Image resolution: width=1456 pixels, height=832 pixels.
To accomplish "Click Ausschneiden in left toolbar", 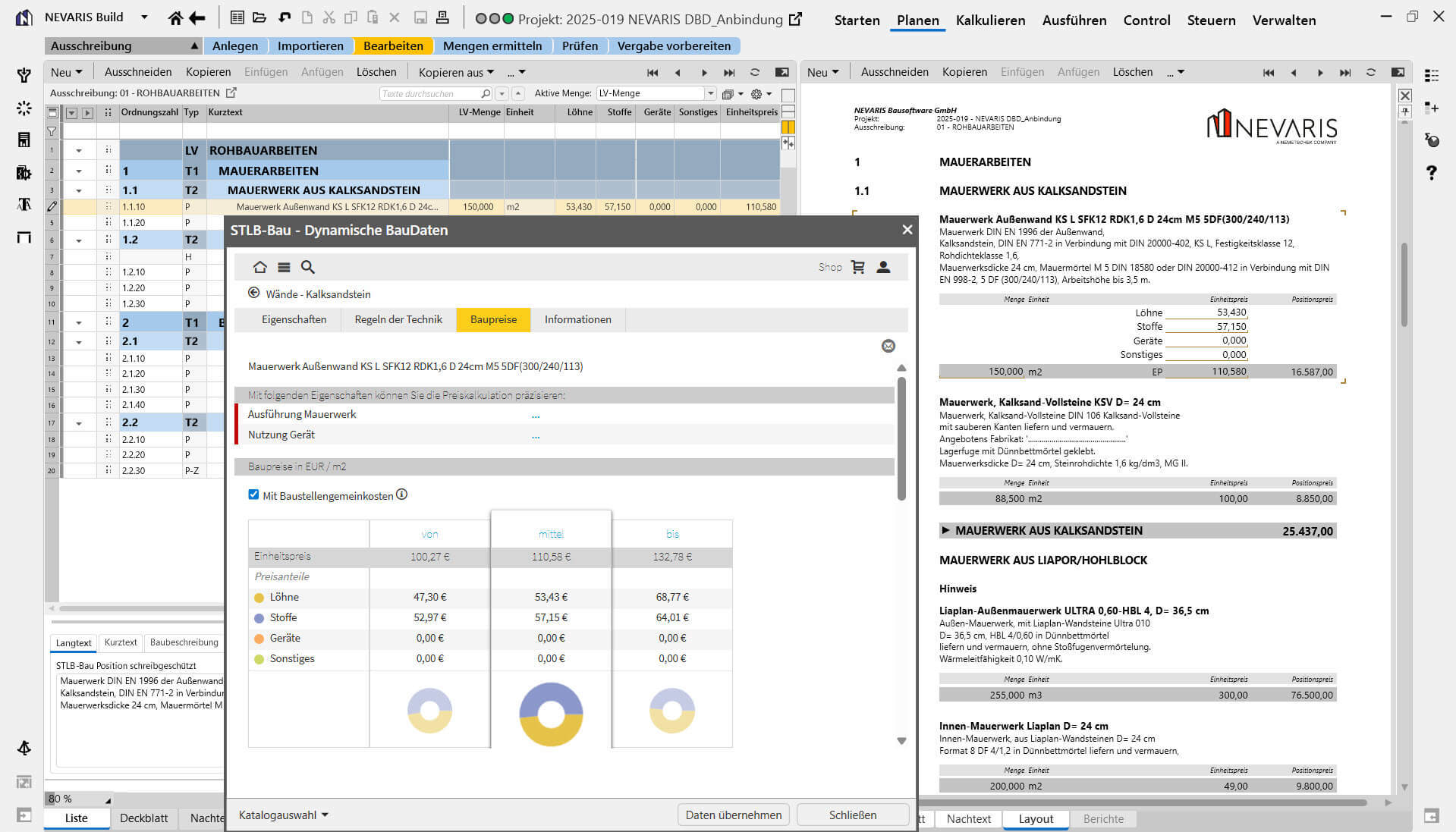I will (x=138, y=72).
